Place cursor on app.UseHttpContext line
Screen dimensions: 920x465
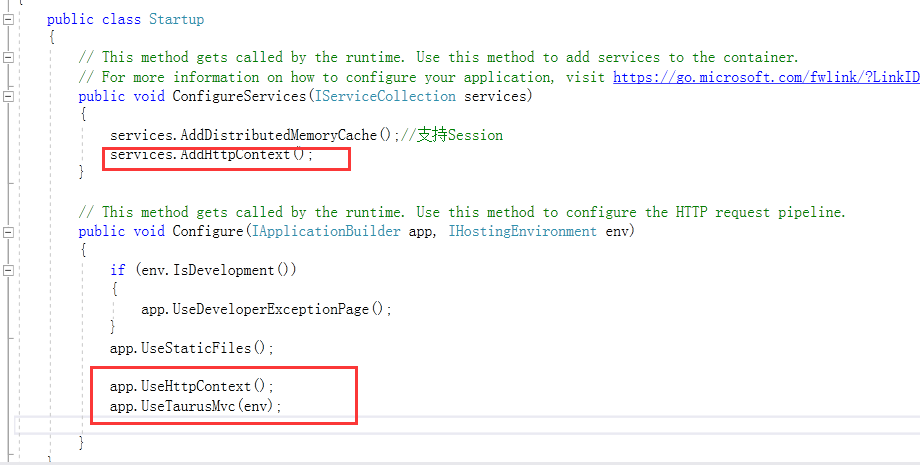click(x=192, y=386)
